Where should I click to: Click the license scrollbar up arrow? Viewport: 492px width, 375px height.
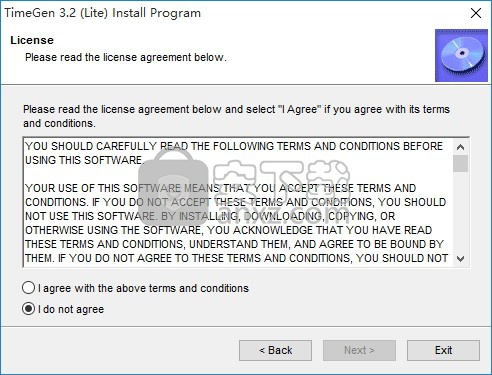tap(460, 147)
